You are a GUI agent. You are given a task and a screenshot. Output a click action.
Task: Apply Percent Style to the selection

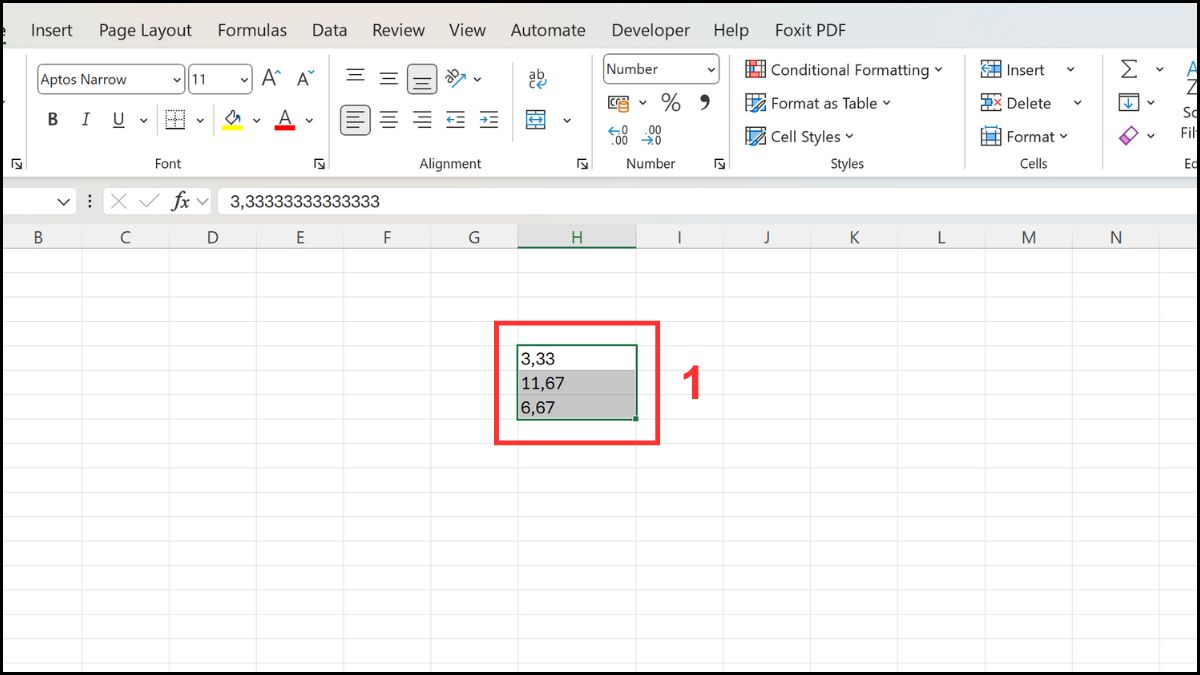tap(671, 101)
